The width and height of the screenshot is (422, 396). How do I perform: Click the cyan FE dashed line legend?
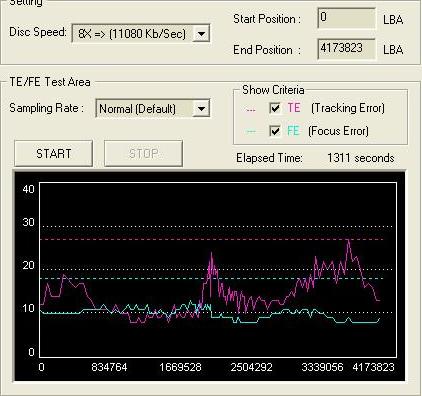click(250, 132)
